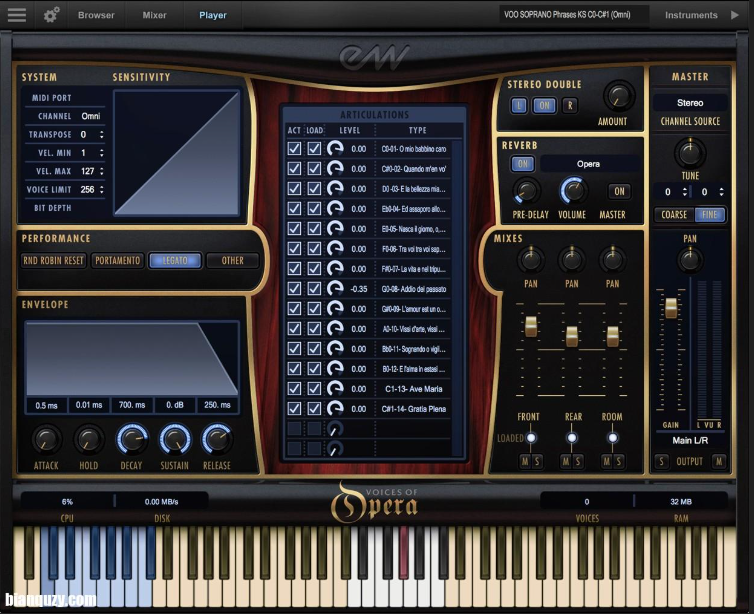
Task: Switch to the Mixer tab
Action: coord(154,15)
